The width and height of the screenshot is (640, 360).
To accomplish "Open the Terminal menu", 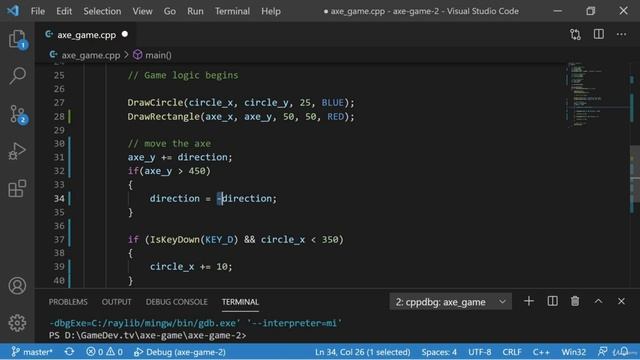I will point(232,11).
